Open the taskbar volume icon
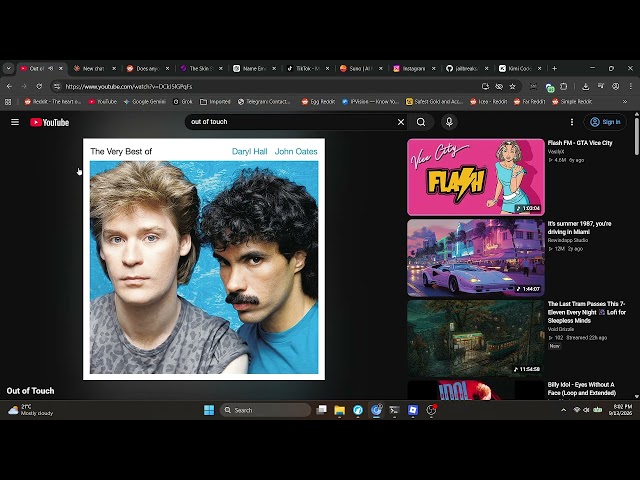640x480 pixels. tap(587, 410)
